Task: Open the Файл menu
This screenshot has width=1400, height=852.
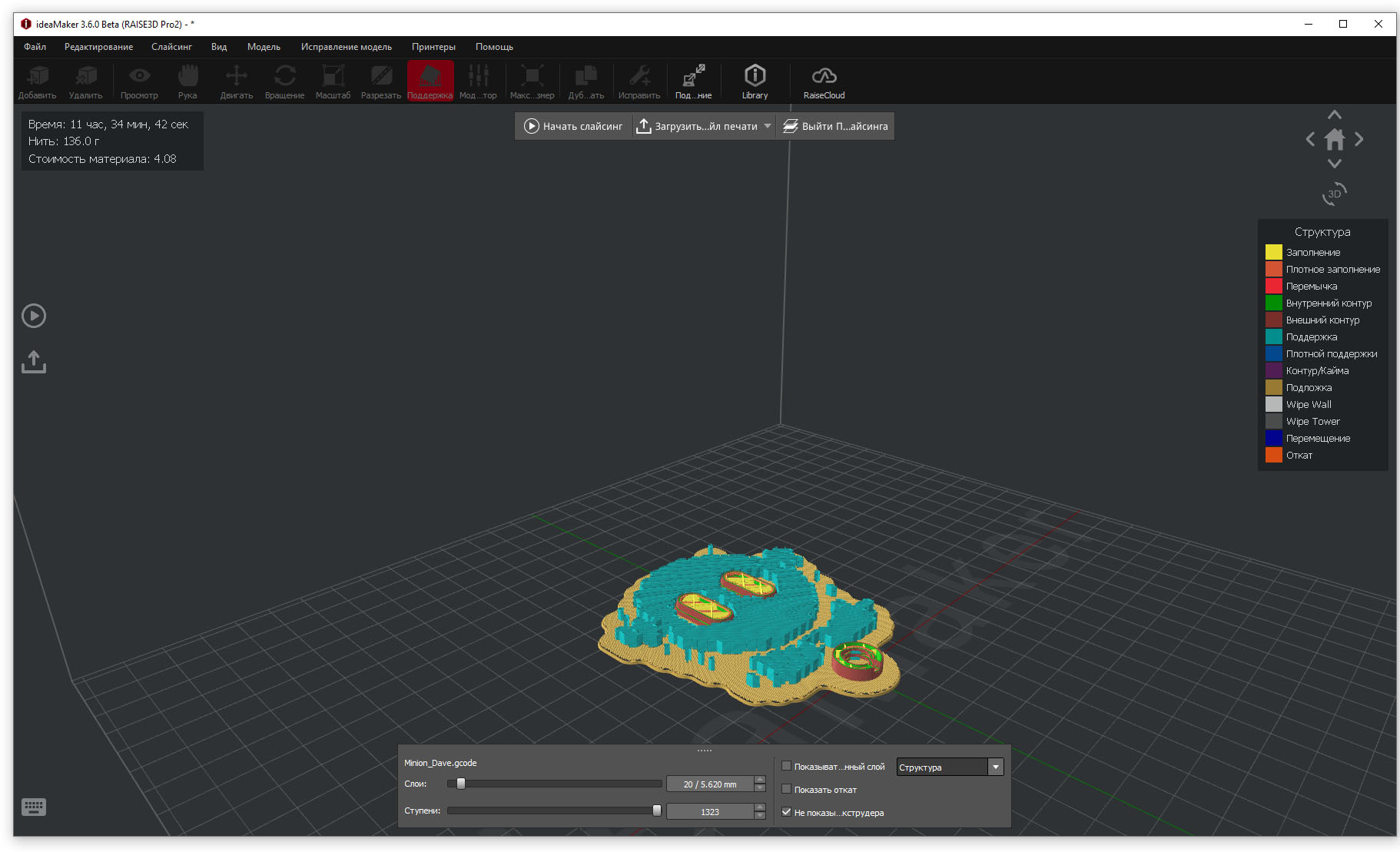Action: pyautogui.click(x=35, y=47)
